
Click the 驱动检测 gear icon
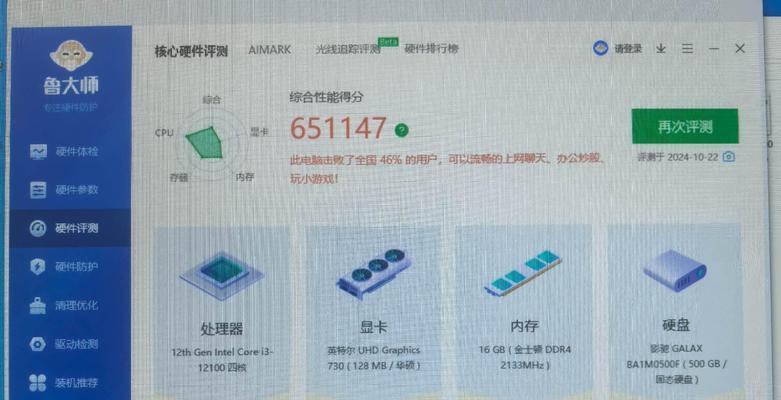pyautogui.click(x=38, y=344)
